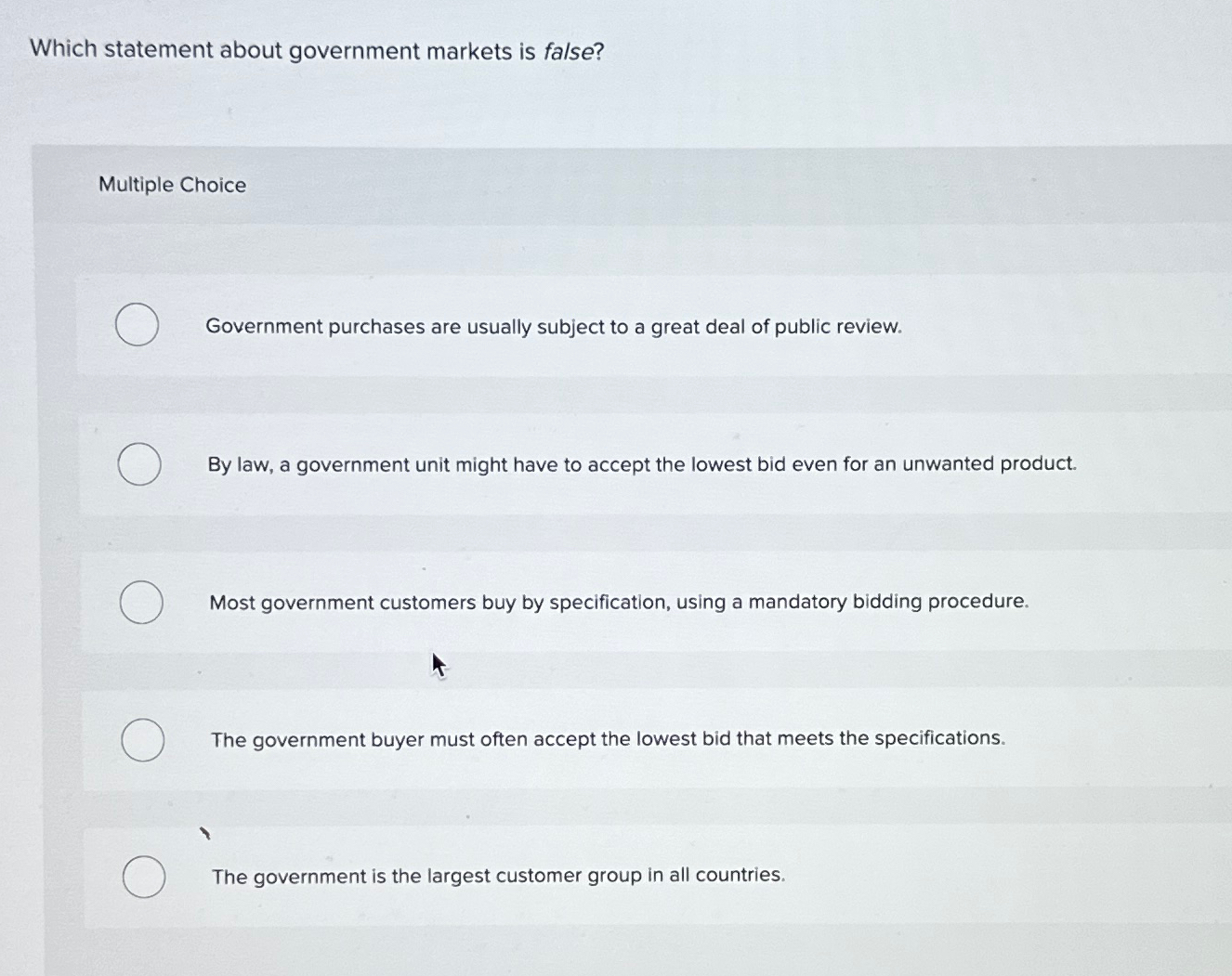This screenshot has width=1232, height=976.
Task: Choose the option about all countries
Action: click(x=497, y=876)
